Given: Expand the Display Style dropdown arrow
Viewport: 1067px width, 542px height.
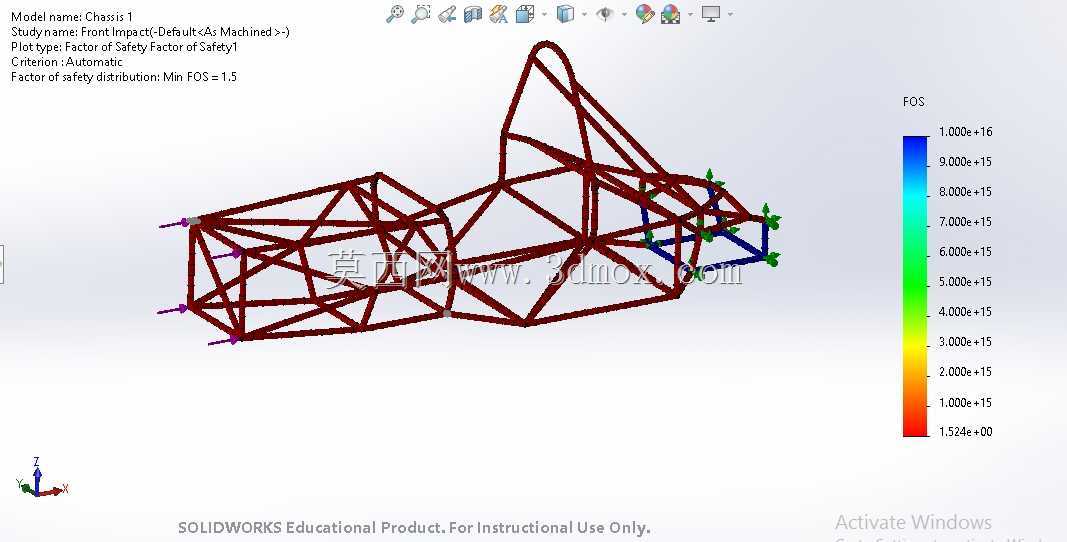Looking at the screenshot, I should coord(585,14).
